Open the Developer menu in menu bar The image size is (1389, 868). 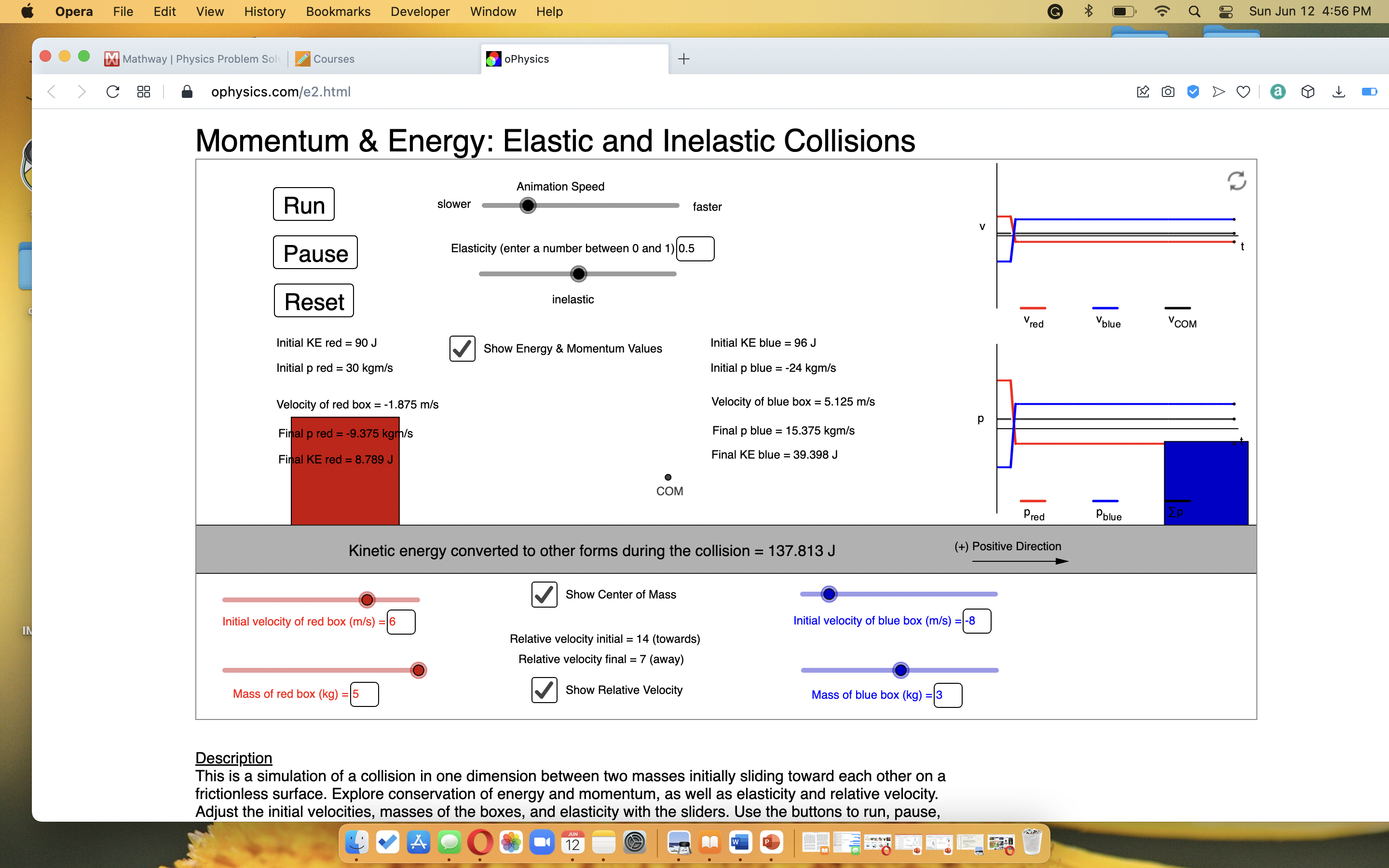420,12
